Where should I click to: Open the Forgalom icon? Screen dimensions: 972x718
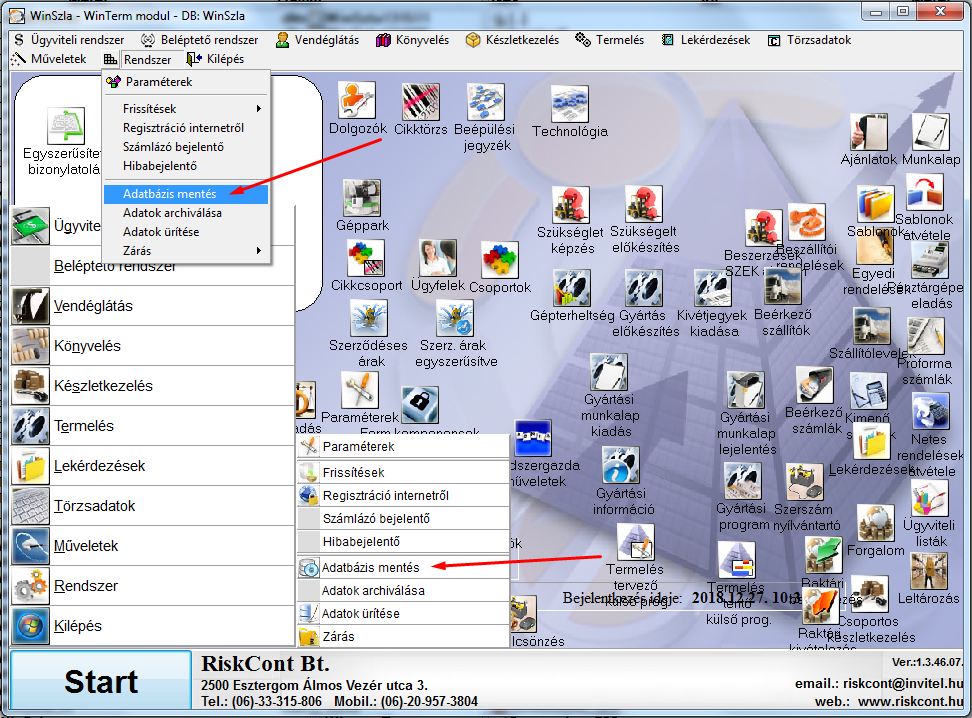tap(875, 524)
